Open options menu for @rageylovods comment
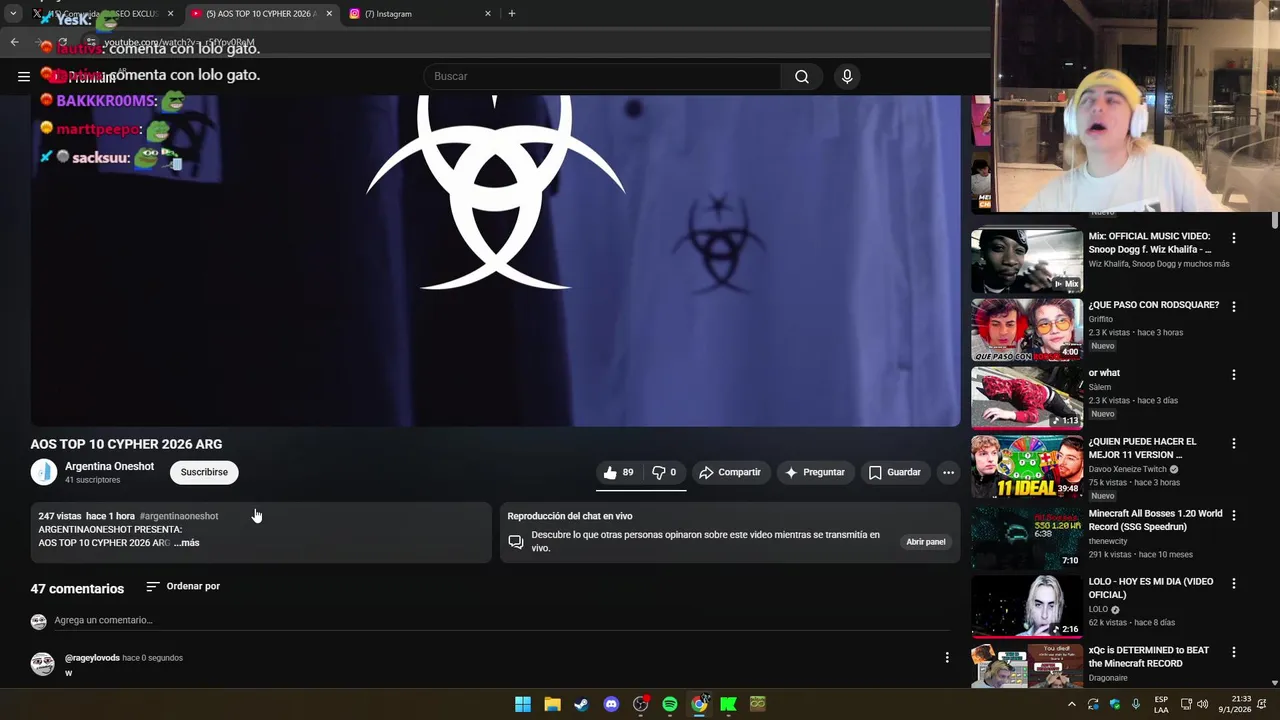This screenshot has height=720, width=1280. (947, 657)
